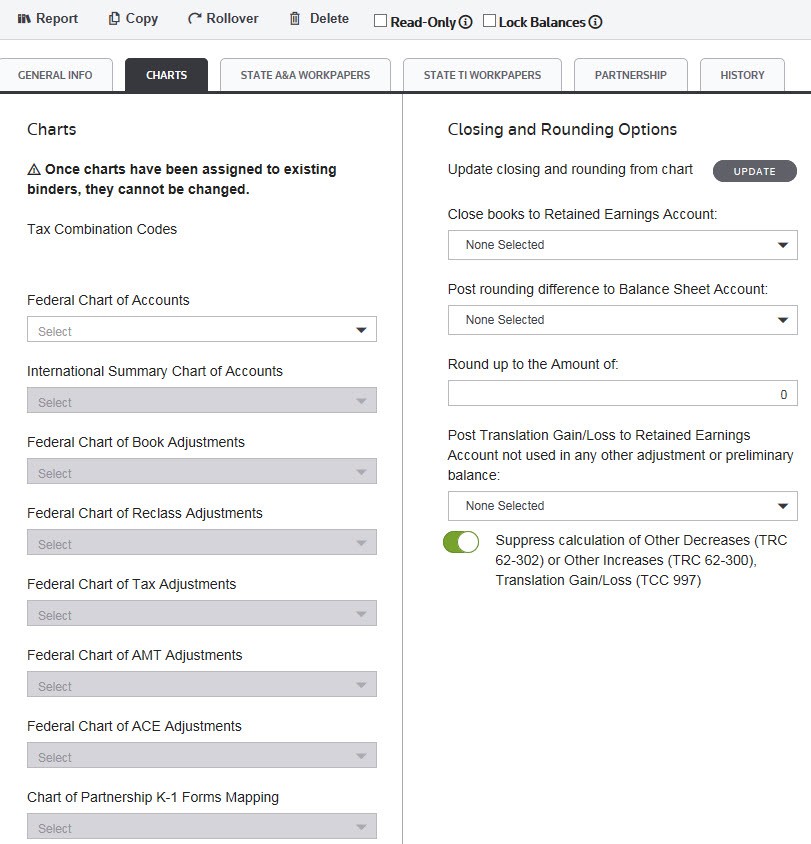The height and width of the screenshot is (844, 811).
Task: Open Federal Chart of Accounts dropdown
Action: [x=201, y=330]
